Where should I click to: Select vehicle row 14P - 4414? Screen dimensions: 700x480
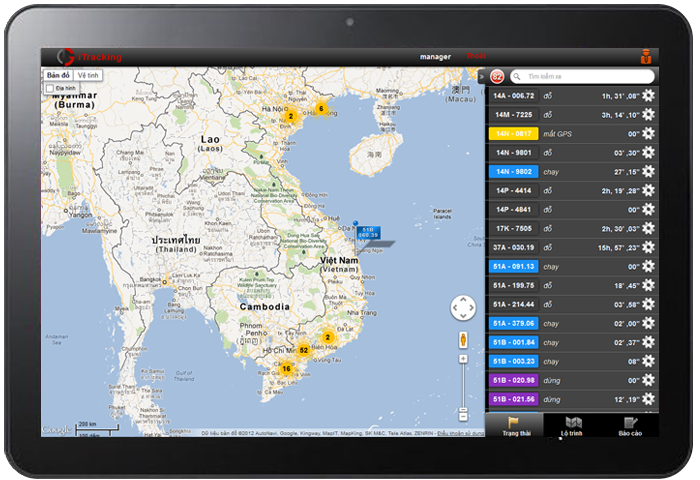pyautogui.click(x=572, y=191)
